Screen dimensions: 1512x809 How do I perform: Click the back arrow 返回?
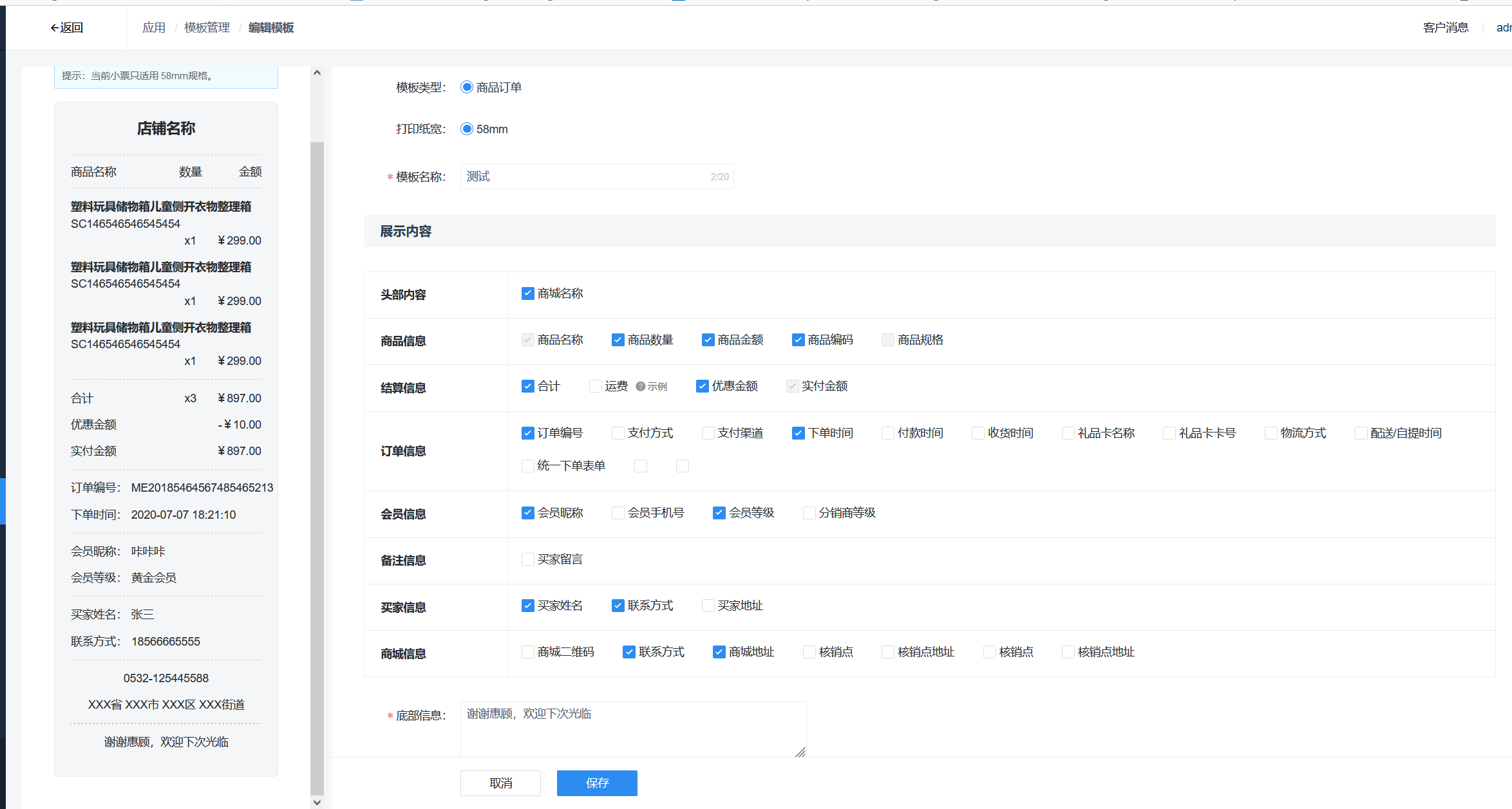66,28
